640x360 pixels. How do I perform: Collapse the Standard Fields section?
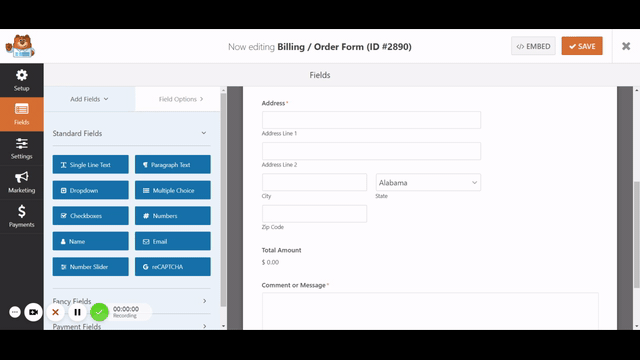tap(131, 133)
